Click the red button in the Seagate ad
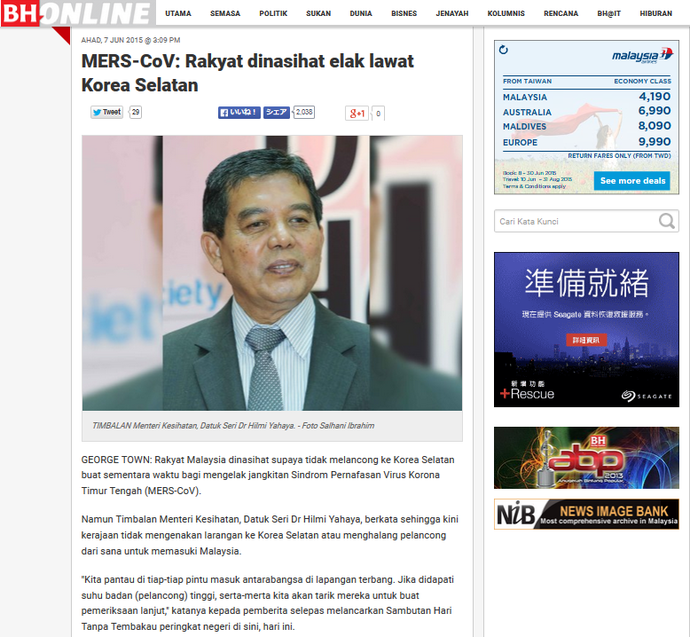This screenshot has width=690, height=637. point(586,340)
